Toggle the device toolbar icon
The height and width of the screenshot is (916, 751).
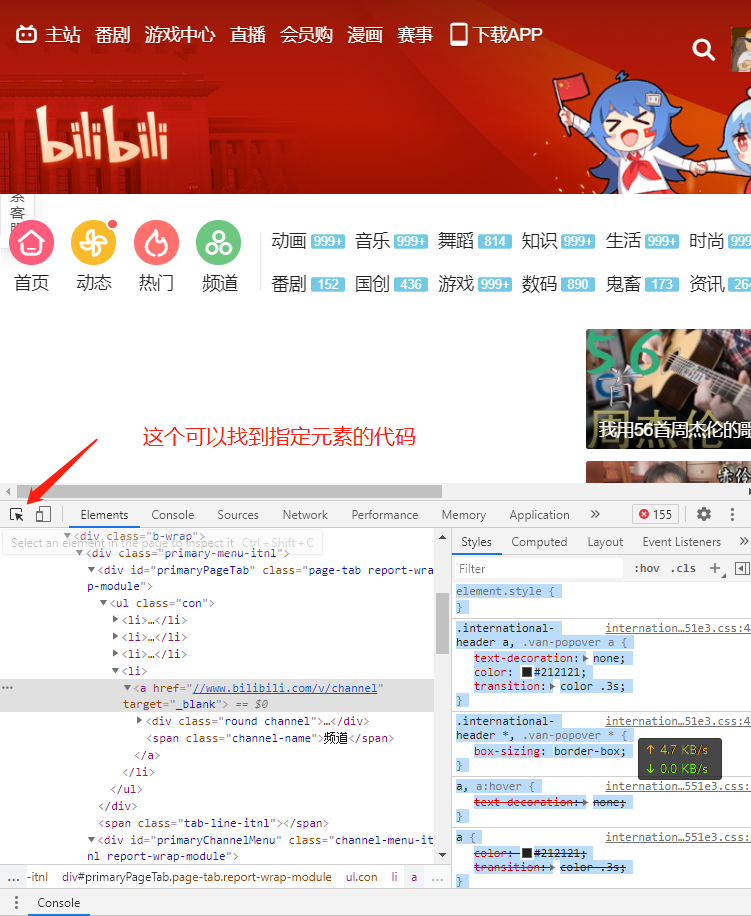click(43, 514)
